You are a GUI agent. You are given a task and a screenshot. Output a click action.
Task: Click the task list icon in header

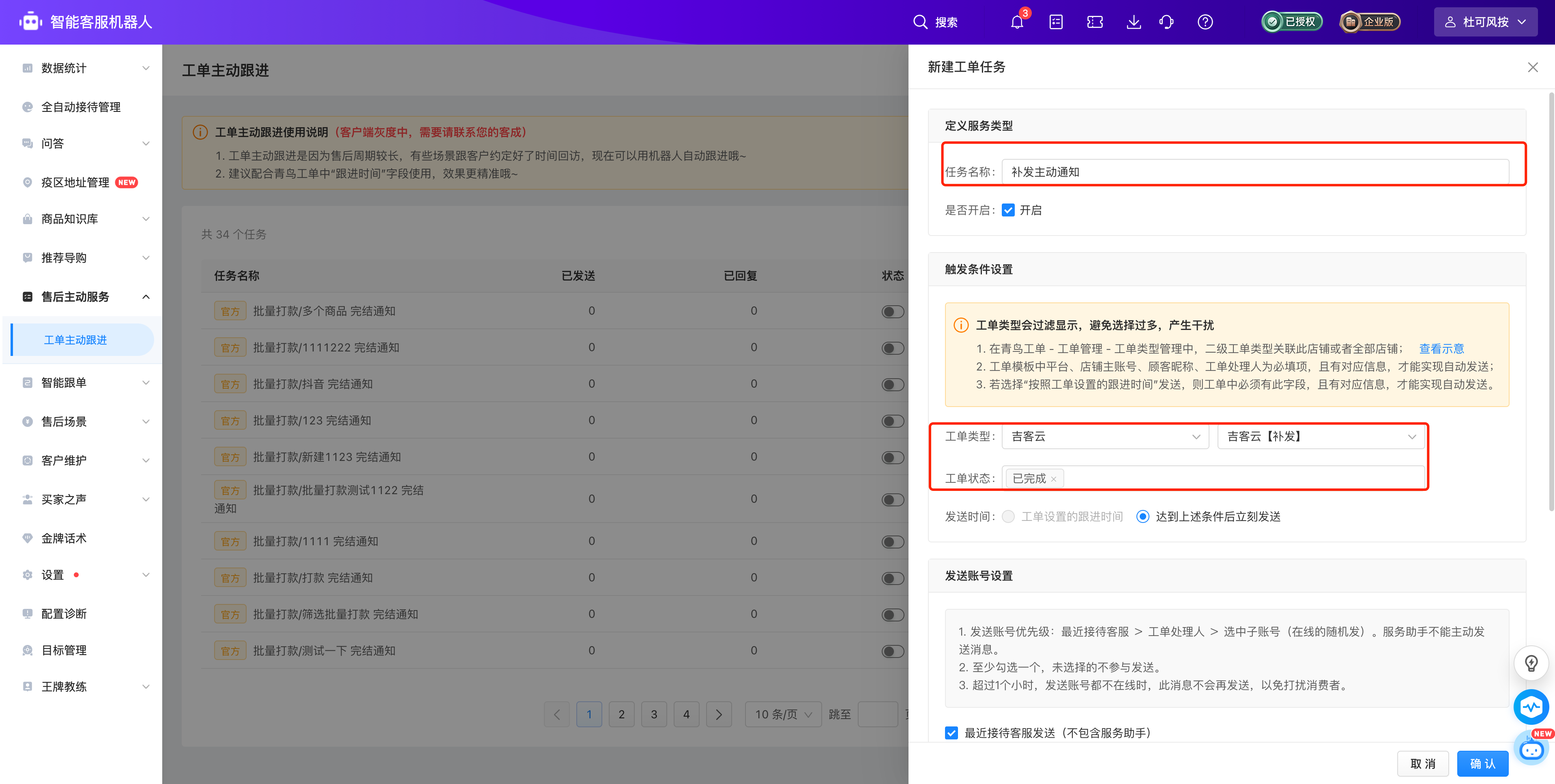tap(1056, 22)
